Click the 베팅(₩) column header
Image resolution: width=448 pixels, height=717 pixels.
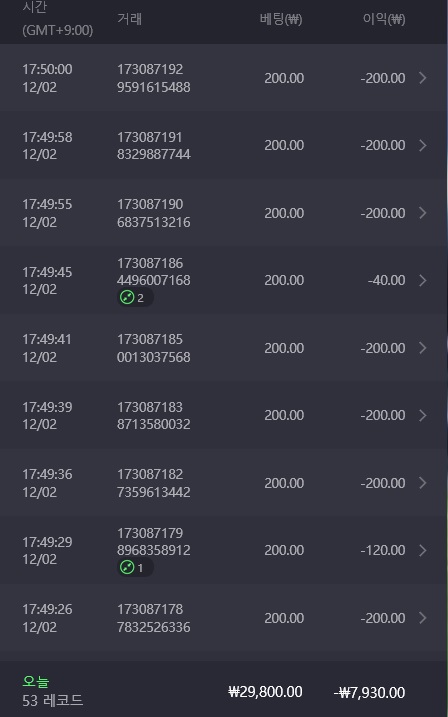tap(281, 19)
